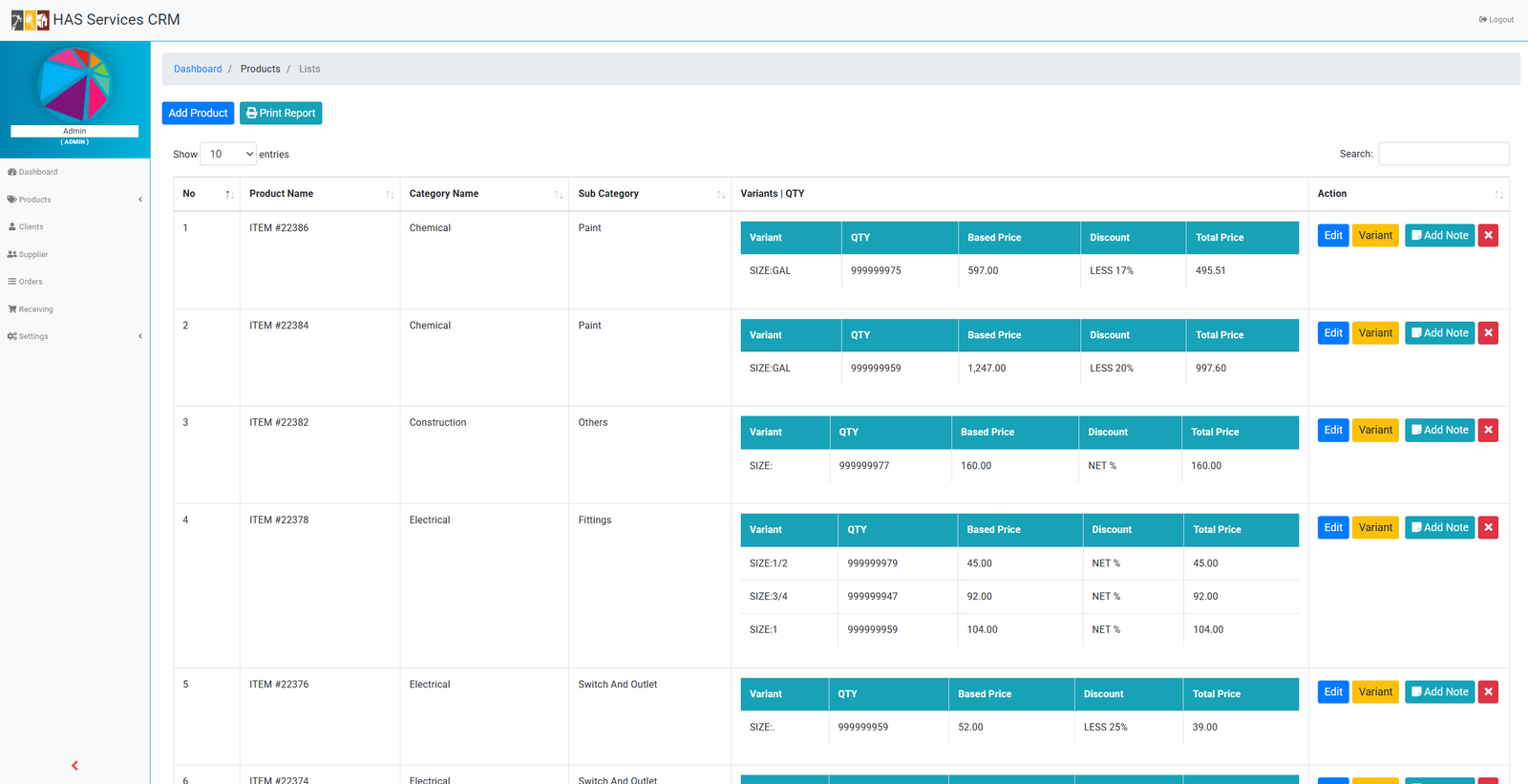The width and height of the screenshot is (1528, 784).
Task: Click Dashboard breadcrumb link
Action: coord(198,69)
